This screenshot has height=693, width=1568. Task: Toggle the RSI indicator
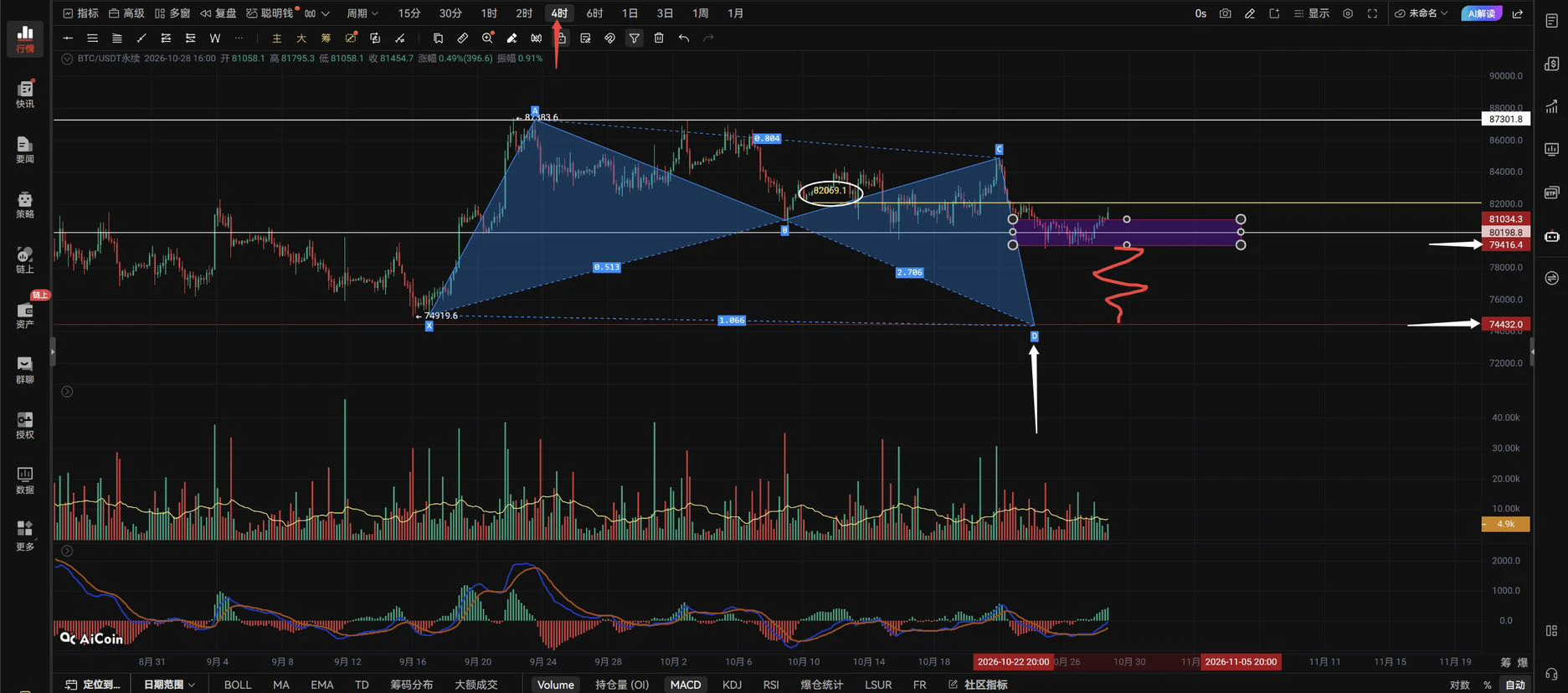(771, 685)
